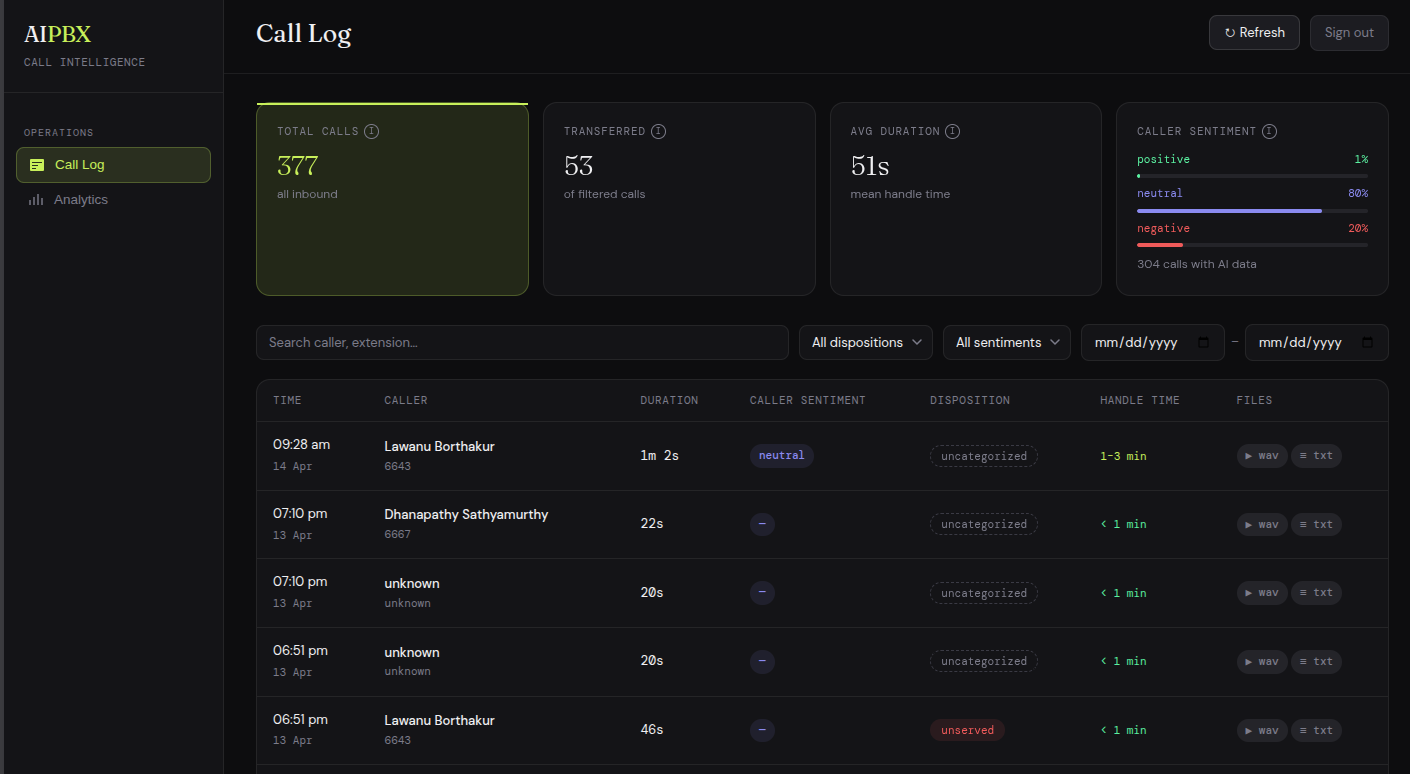Screen dimensions: 1410x774
Task: Expand the All dispositions dropdown
Action: pyautogui.click(x=866, y=342)
